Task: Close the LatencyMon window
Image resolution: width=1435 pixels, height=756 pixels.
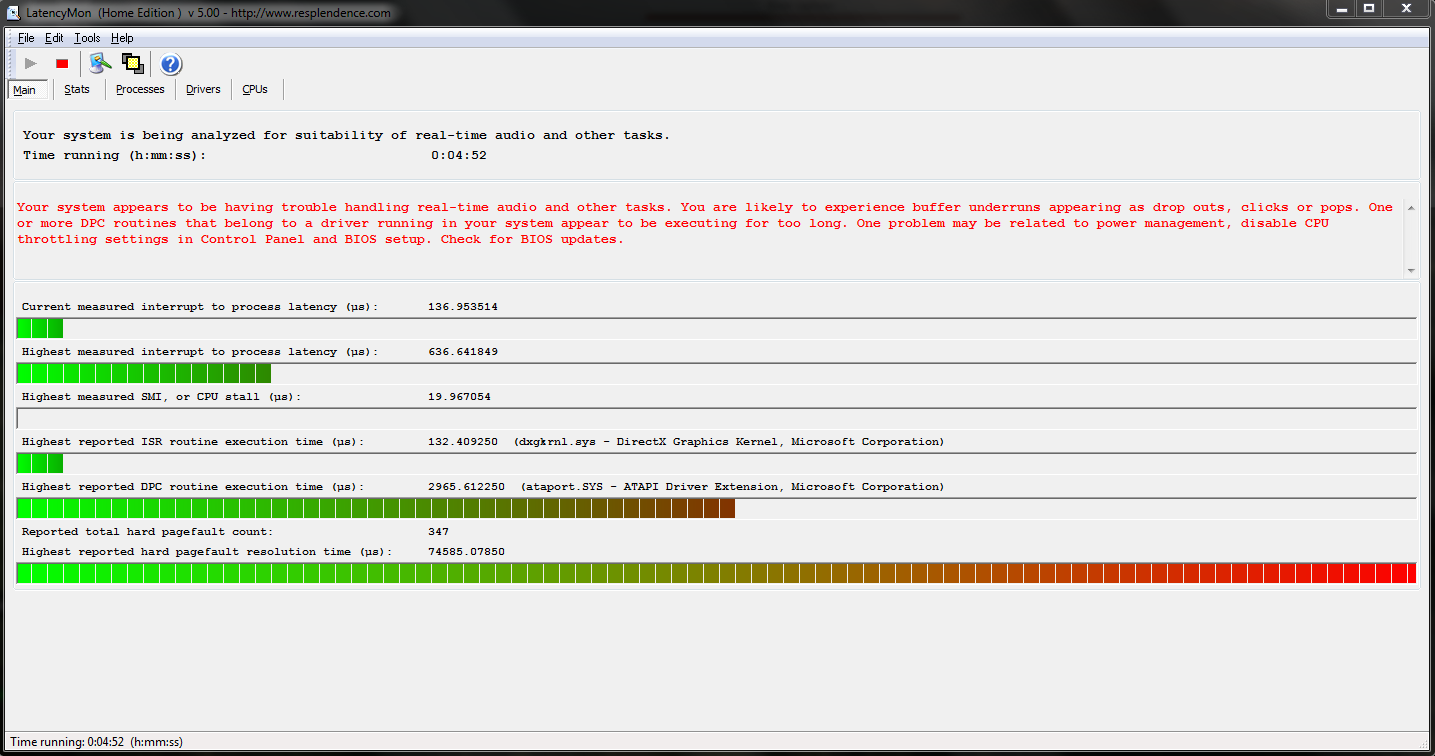Action: [1406, 9]
